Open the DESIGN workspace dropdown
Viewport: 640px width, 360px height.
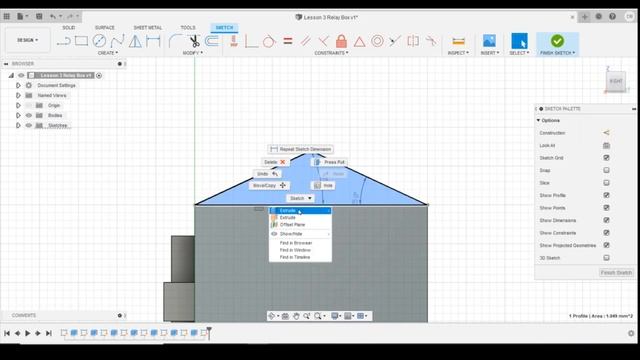point(27,40)
